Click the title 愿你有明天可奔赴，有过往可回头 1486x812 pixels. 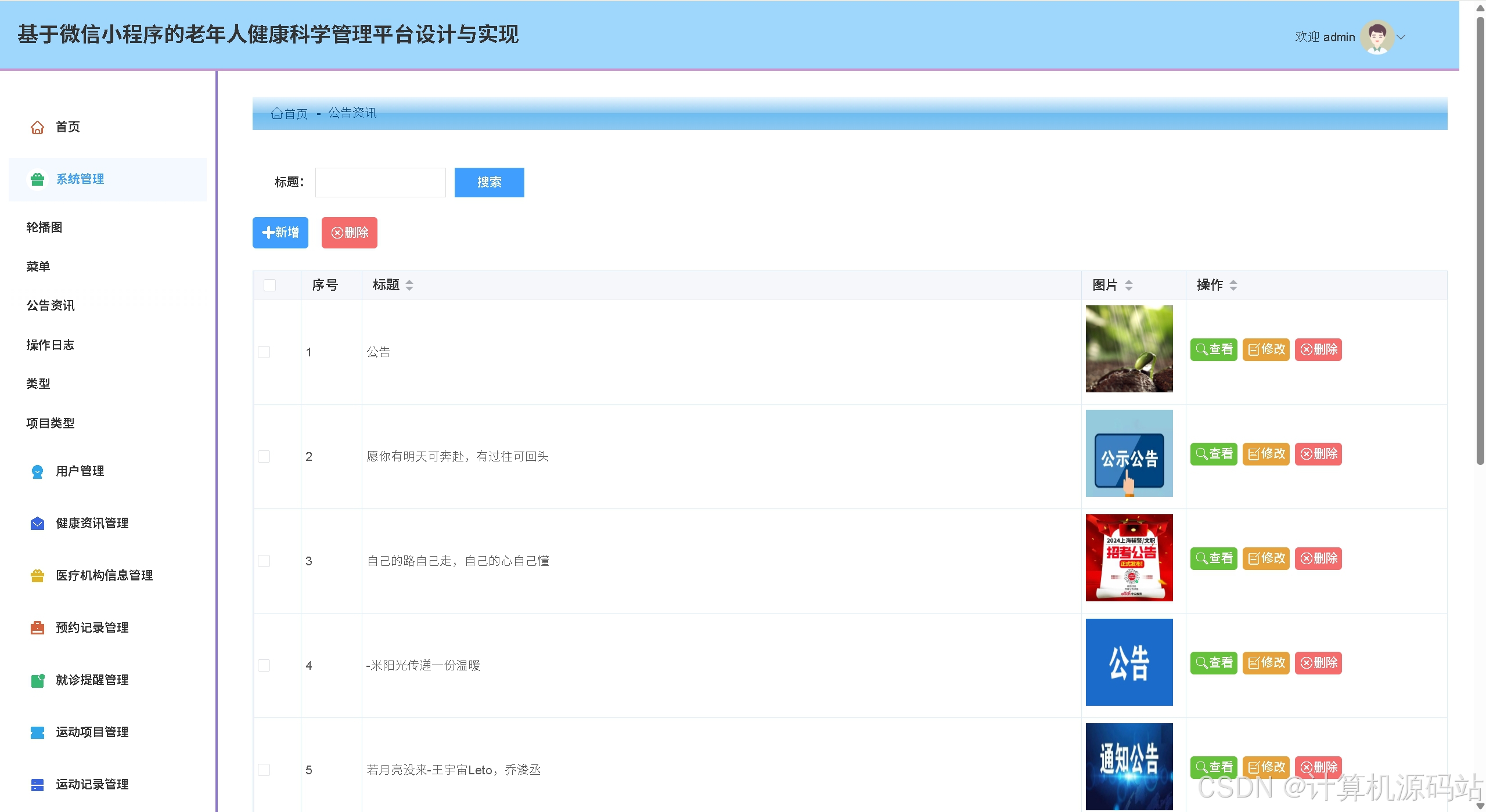(458, 456)
